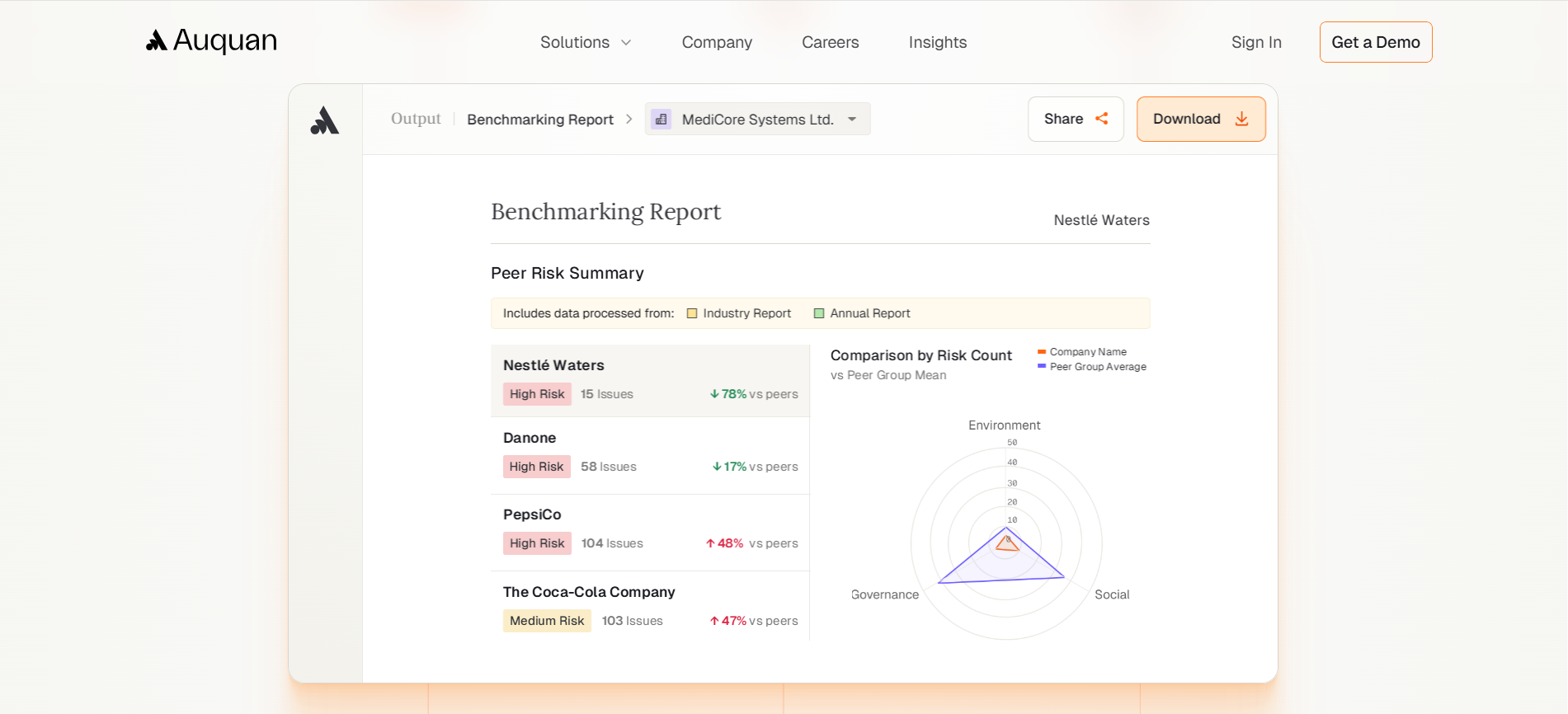Click the Medium Risk badge under Coca-Cola
1568x714 pixels.
(x=547, y=621)
